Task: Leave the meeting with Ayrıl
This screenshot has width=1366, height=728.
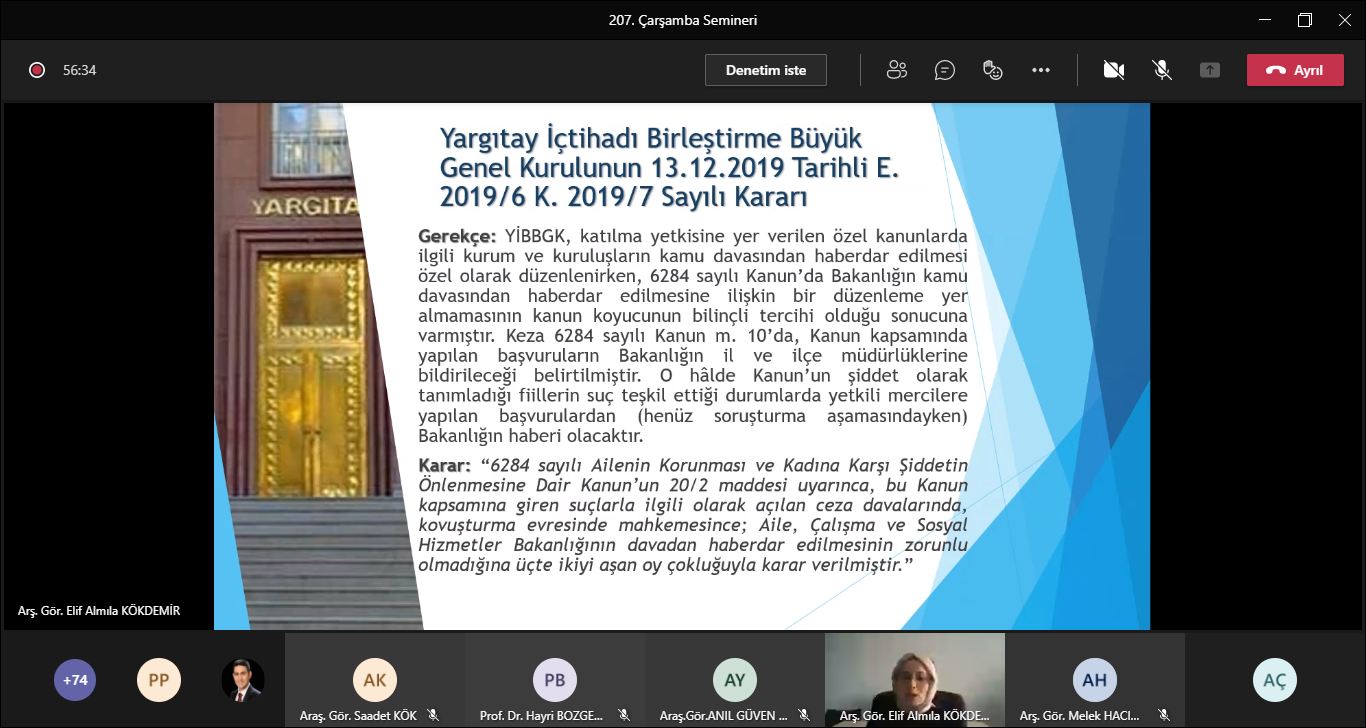Action: click(1295, 69)
